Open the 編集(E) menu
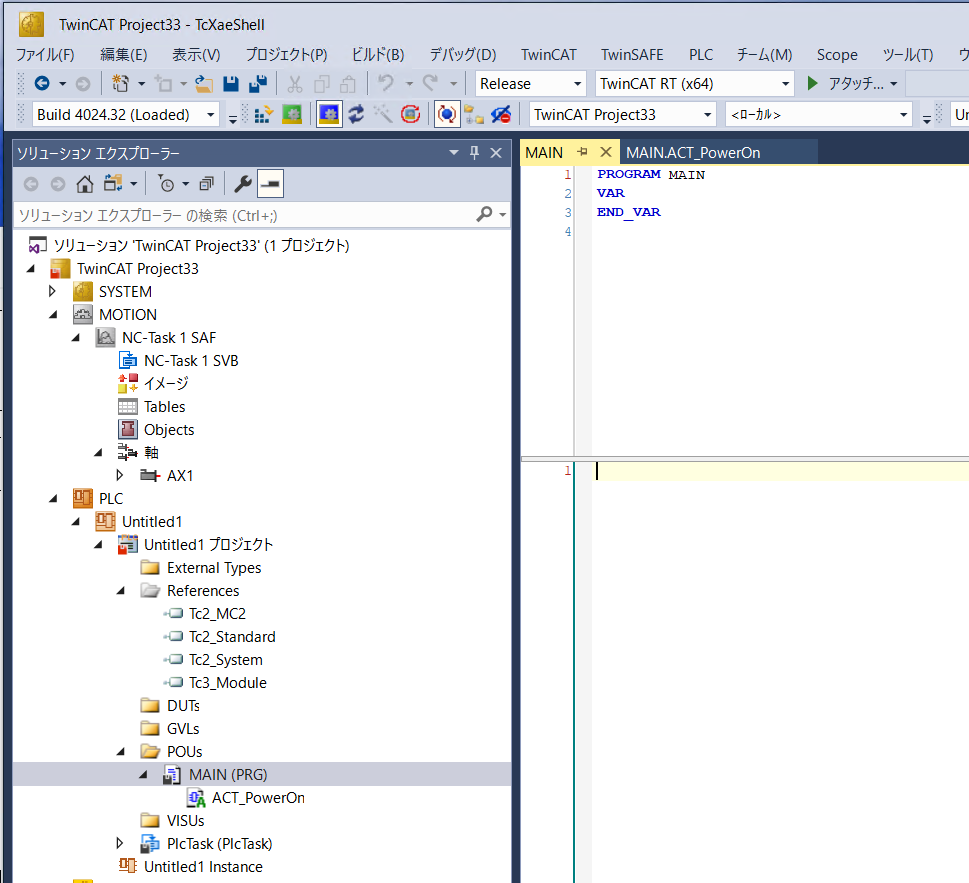Viewport: 969px width, 883px height. (x=124, y=54)
